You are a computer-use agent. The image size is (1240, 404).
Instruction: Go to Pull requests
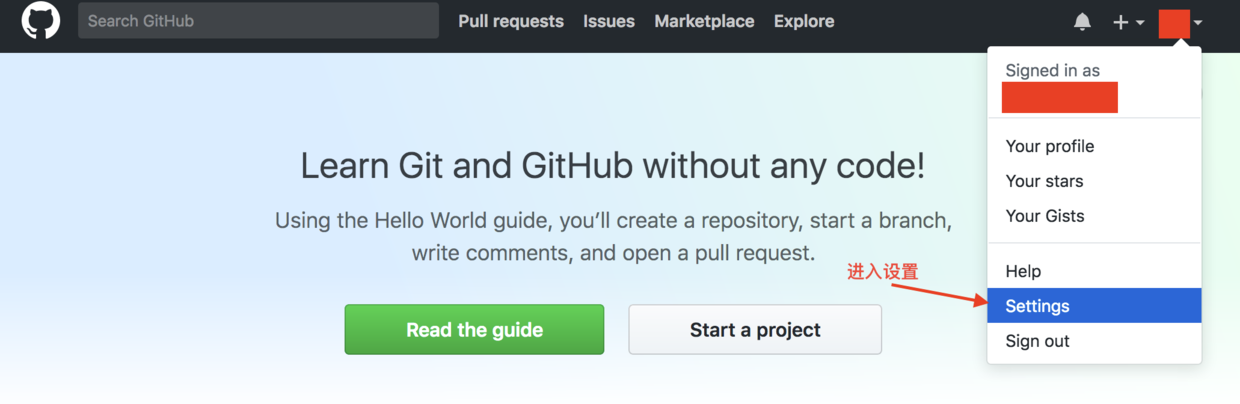click(511, 21)
